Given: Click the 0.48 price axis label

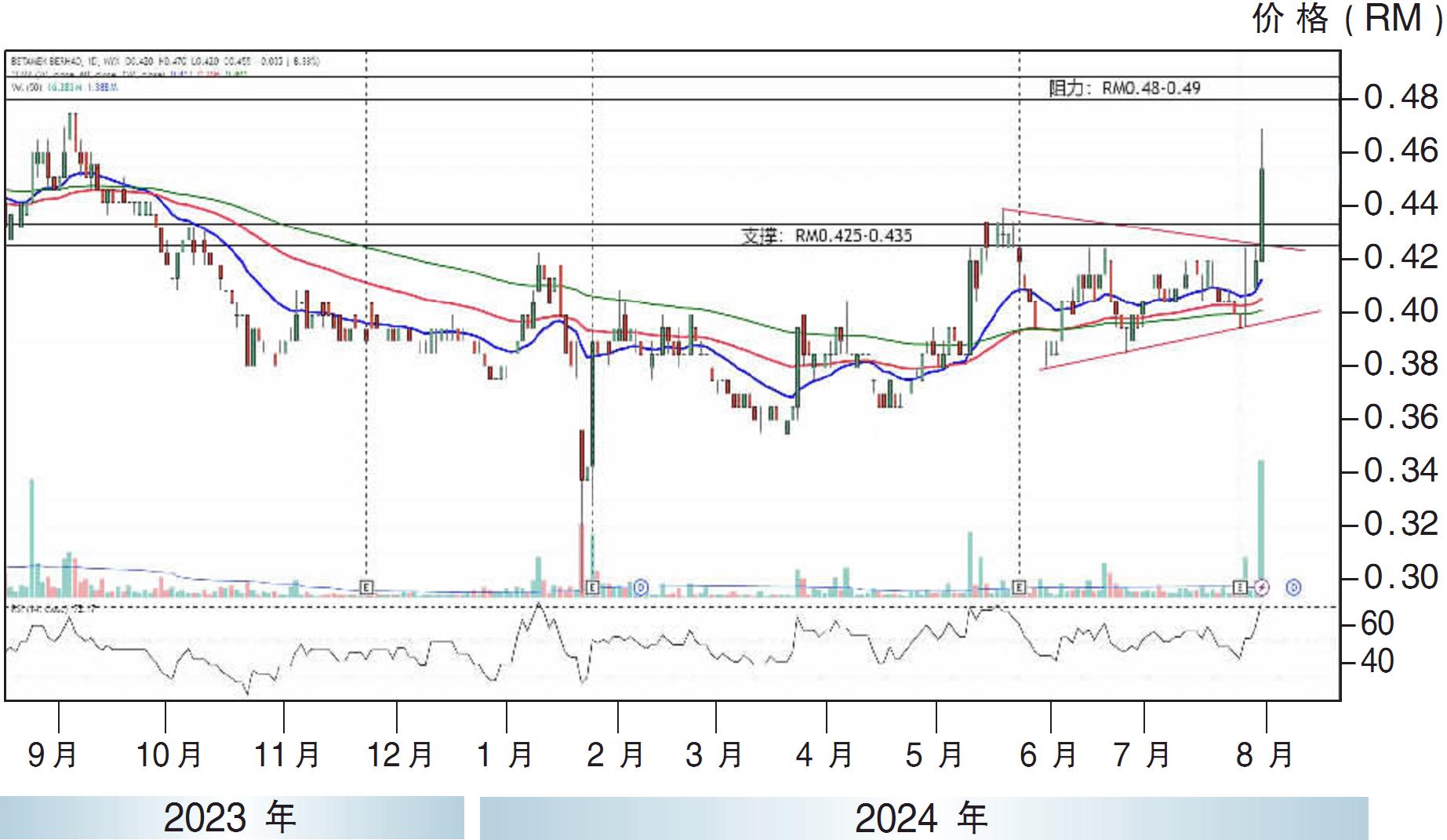Looking at the screenshot, I should coord(1401,98).
